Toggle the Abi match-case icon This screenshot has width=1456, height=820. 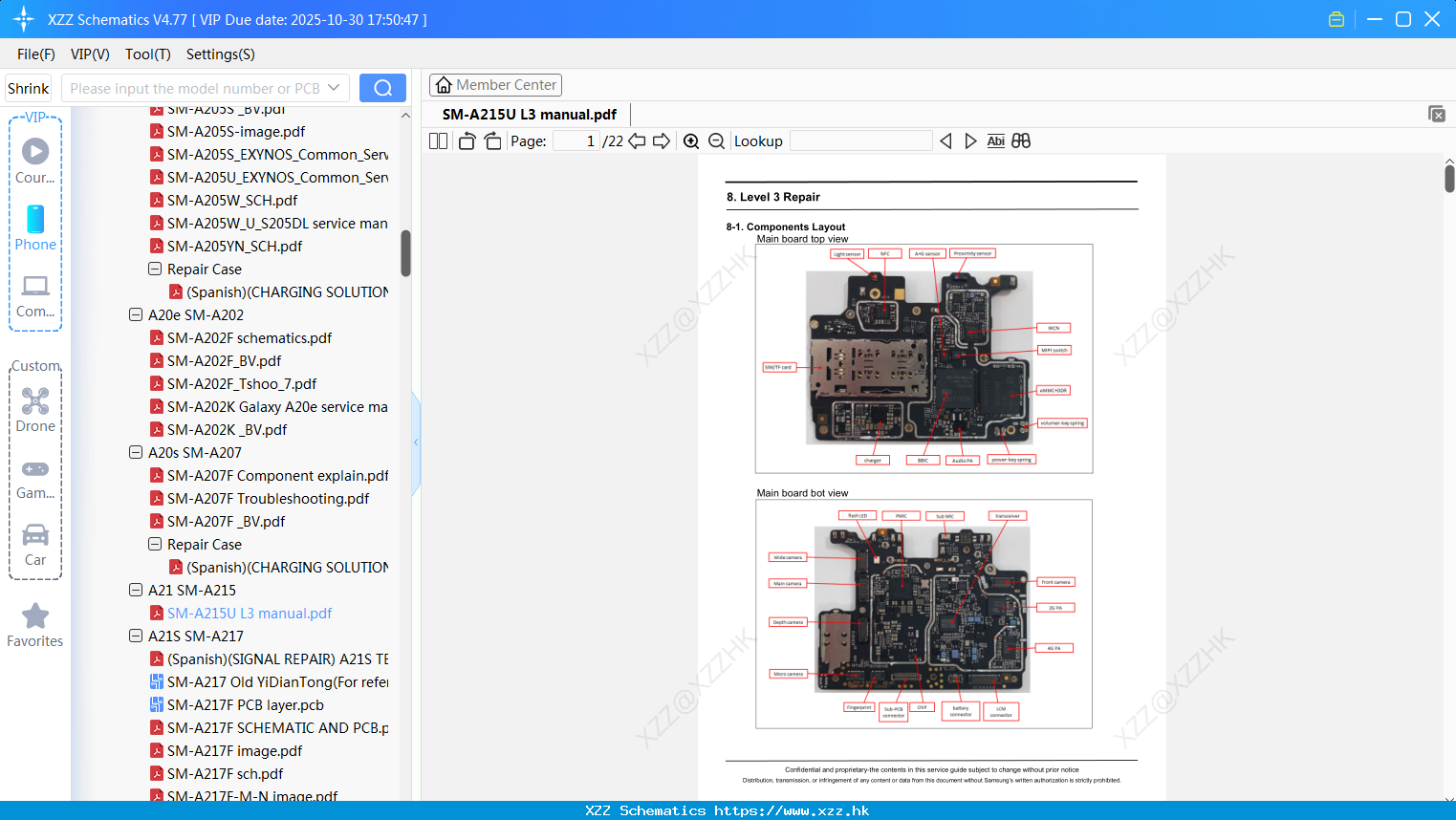click(995, 140)
